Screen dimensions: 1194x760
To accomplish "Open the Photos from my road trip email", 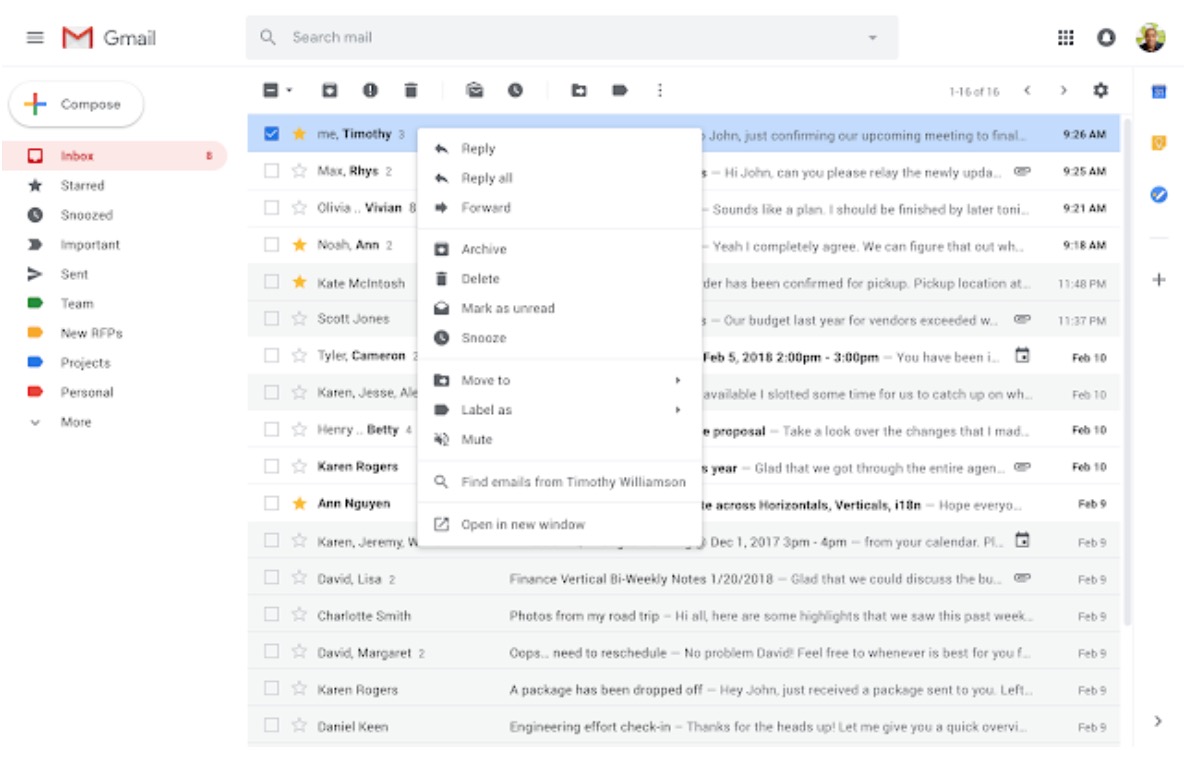I will (x=684, y=615).
